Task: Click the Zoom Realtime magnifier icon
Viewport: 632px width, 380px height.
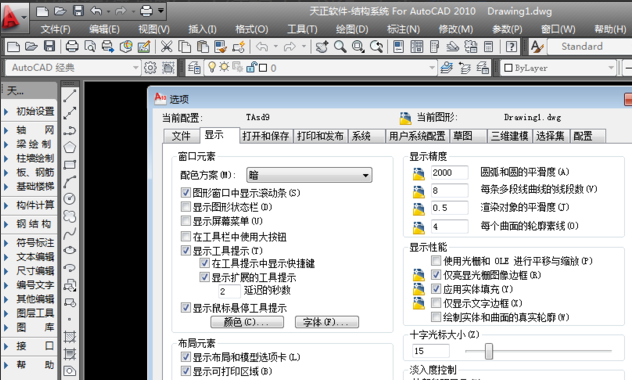Action: pyautogui.click(x=340, y=47)
